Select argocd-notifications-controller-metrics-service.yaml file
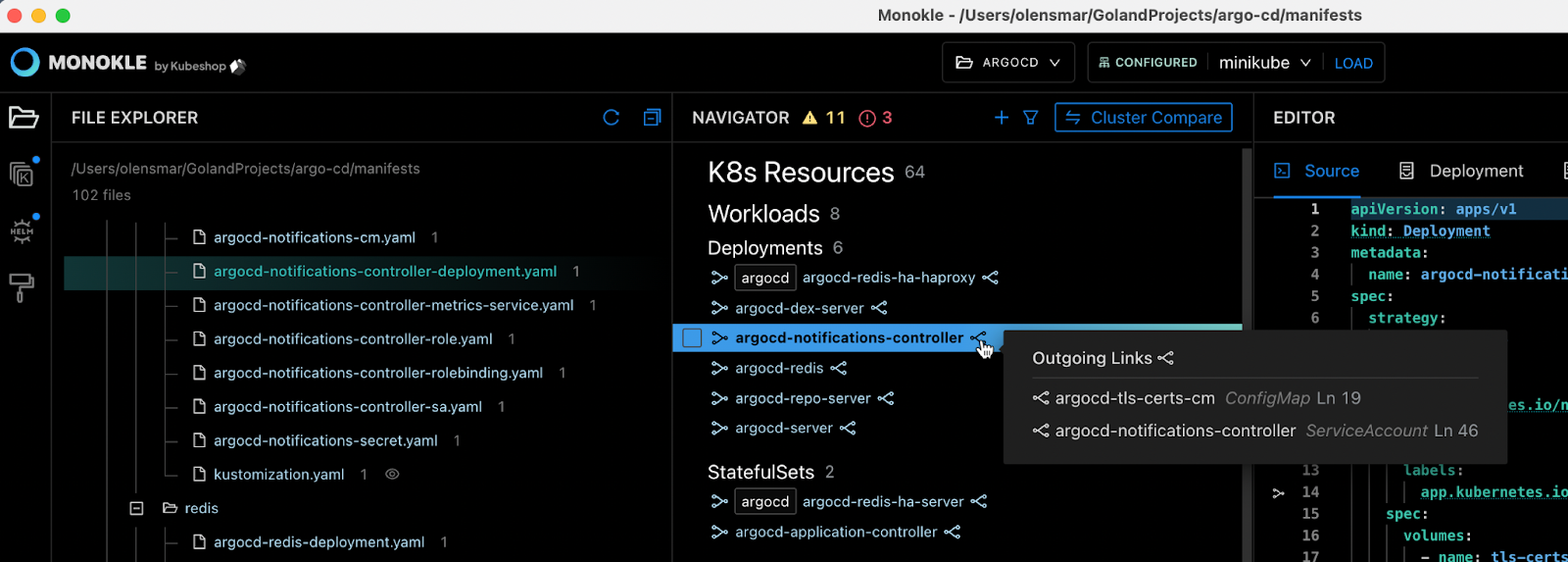 tap(394, 305)
